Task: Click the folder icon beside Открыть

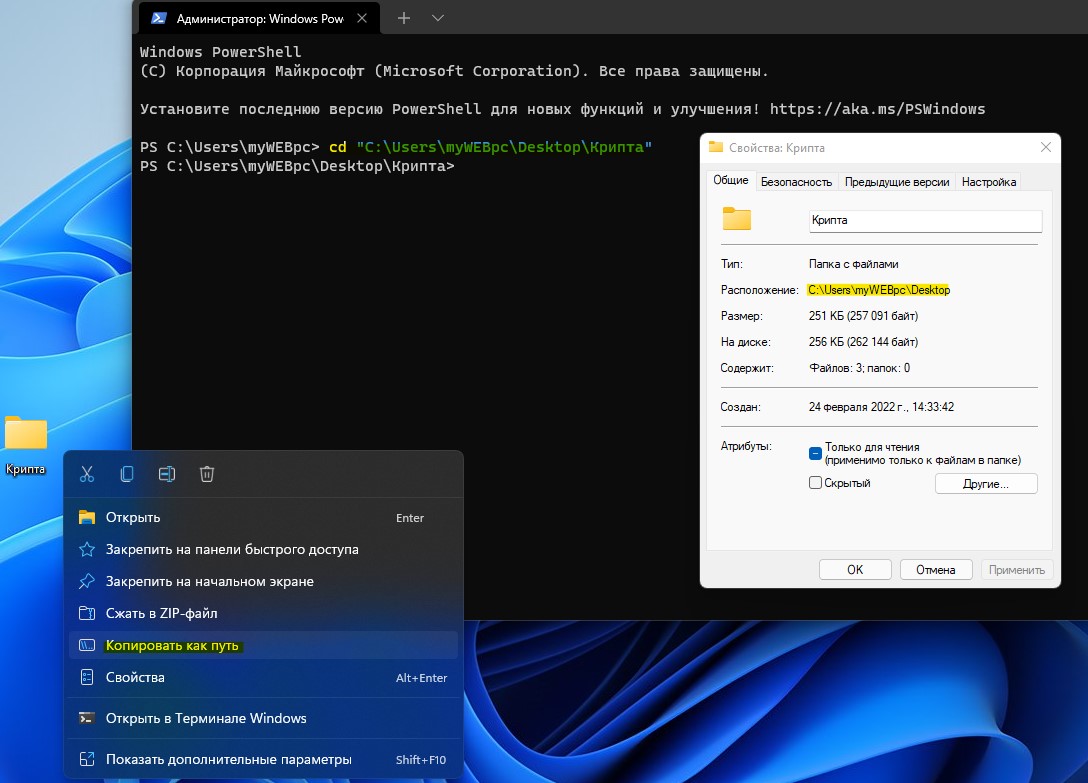Action: coord(87,517)
